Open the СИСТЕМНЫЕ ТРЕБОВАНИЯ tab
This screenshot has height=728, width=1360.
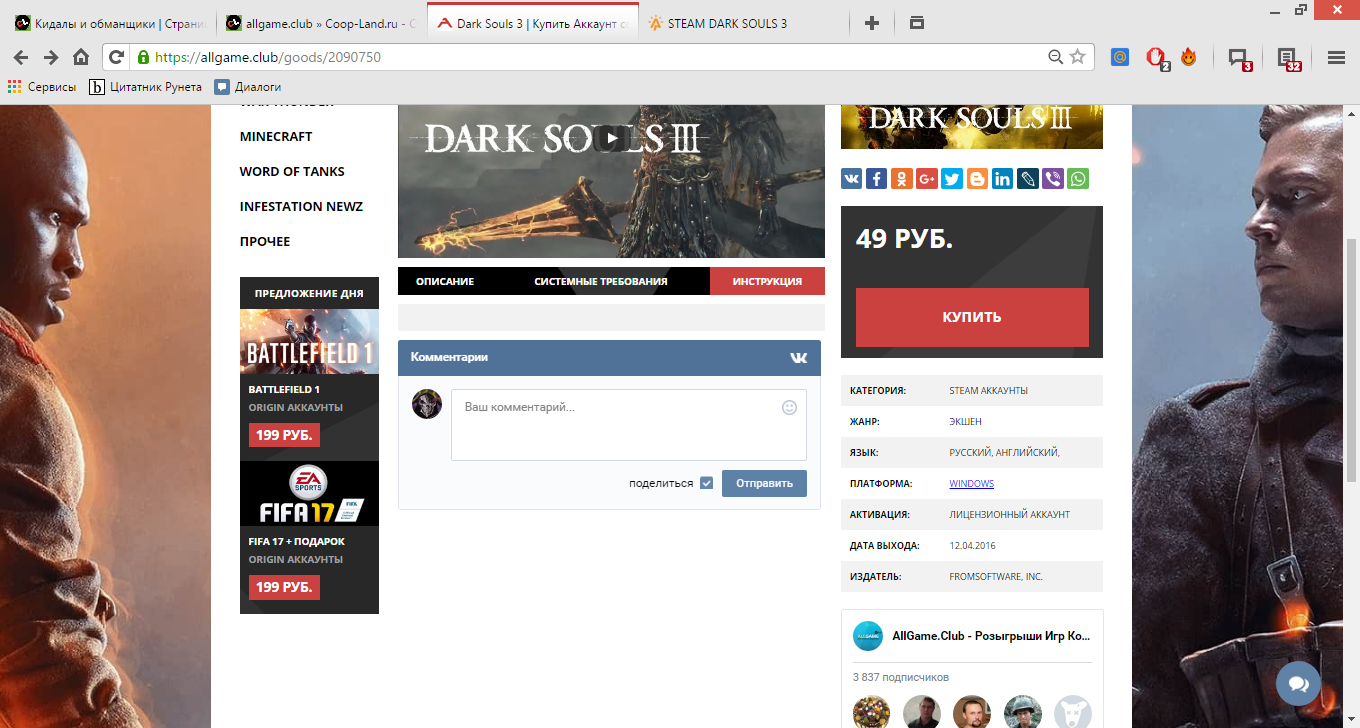(x=600, y=281)
